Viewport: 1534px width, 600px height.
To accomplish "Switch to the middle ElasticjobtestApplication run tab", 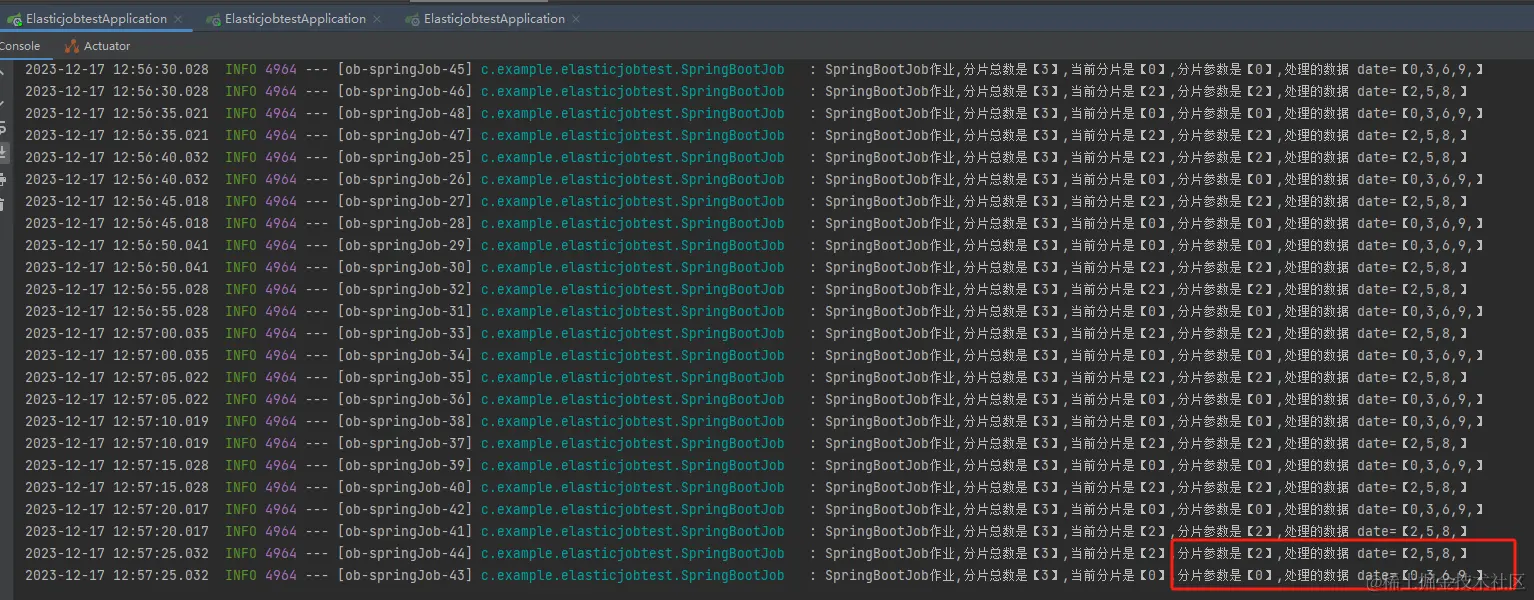I will [x=295, y=19].
